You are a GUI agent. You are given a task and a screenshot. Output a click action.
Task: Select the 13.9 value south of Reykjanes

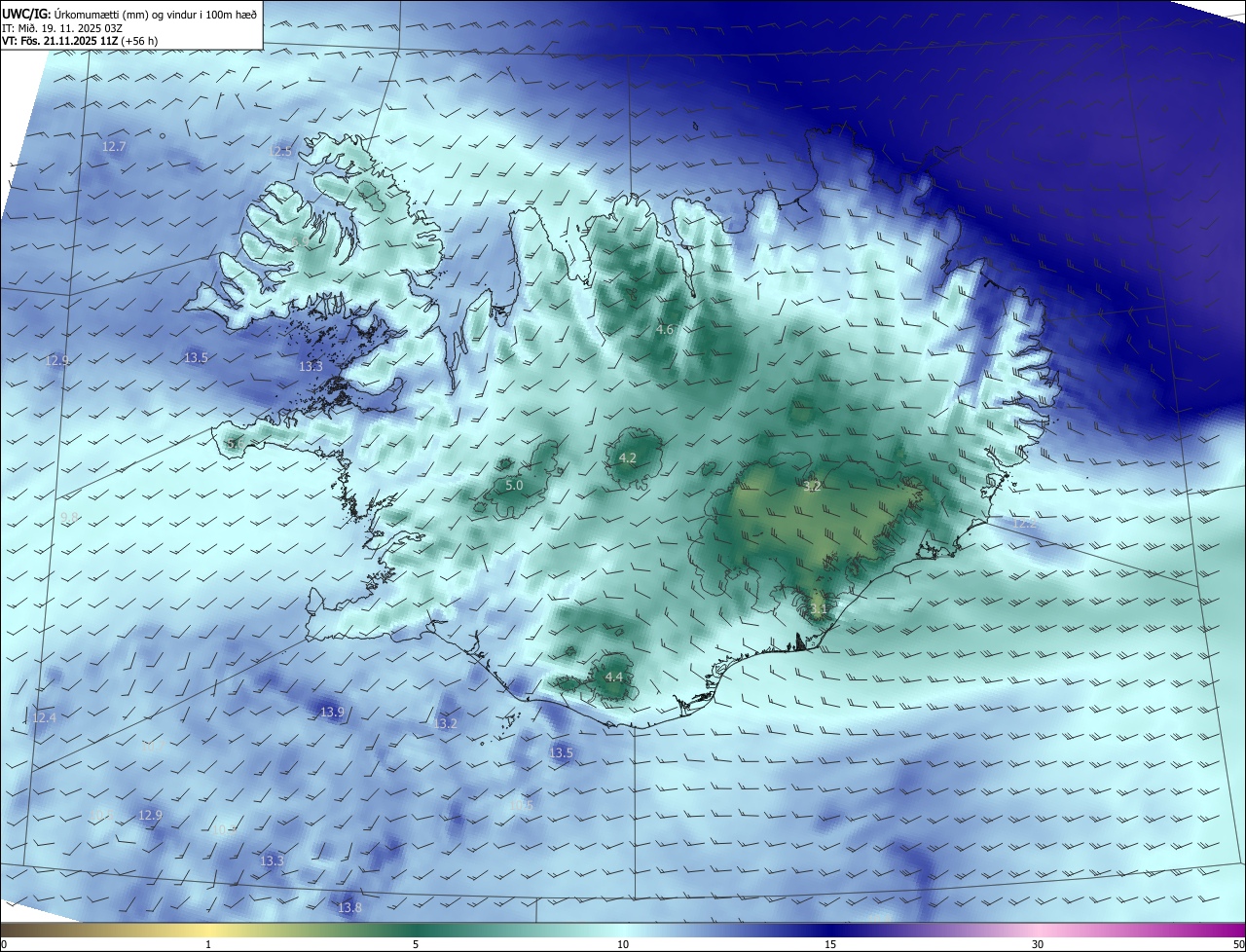(332, 713)
